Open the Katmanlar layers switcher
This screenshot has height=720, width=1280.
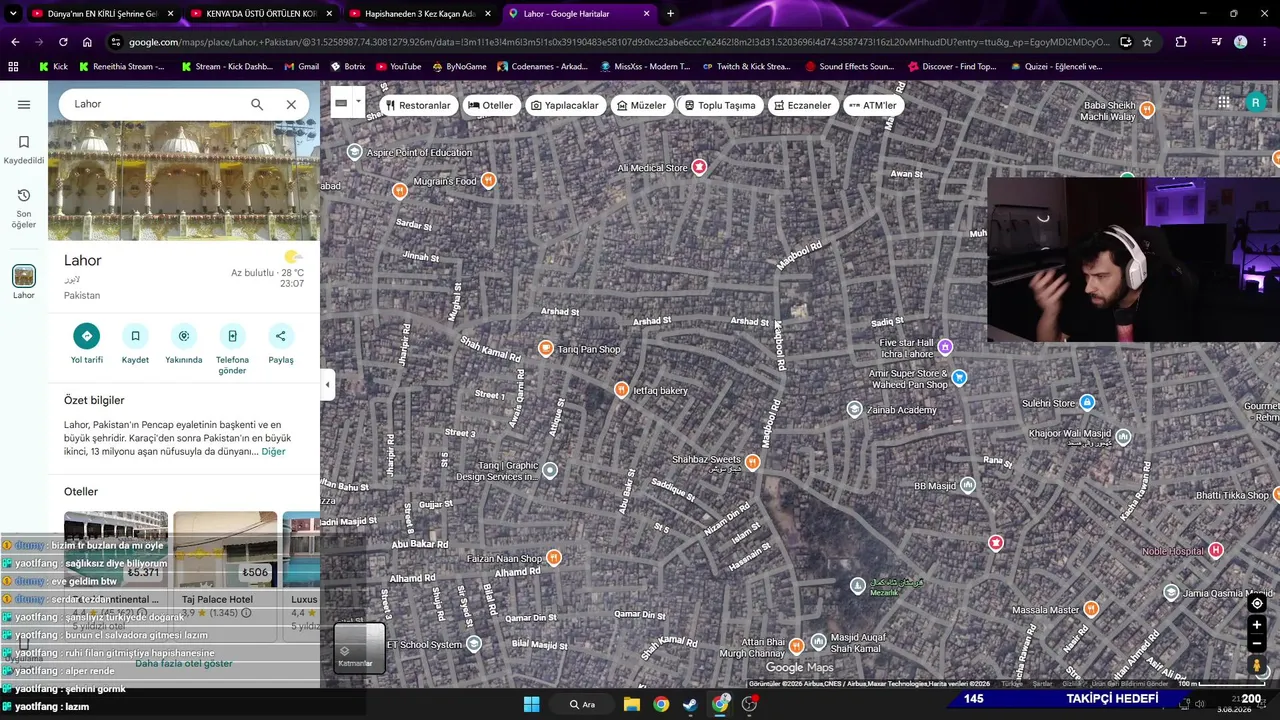coord(359,646)
